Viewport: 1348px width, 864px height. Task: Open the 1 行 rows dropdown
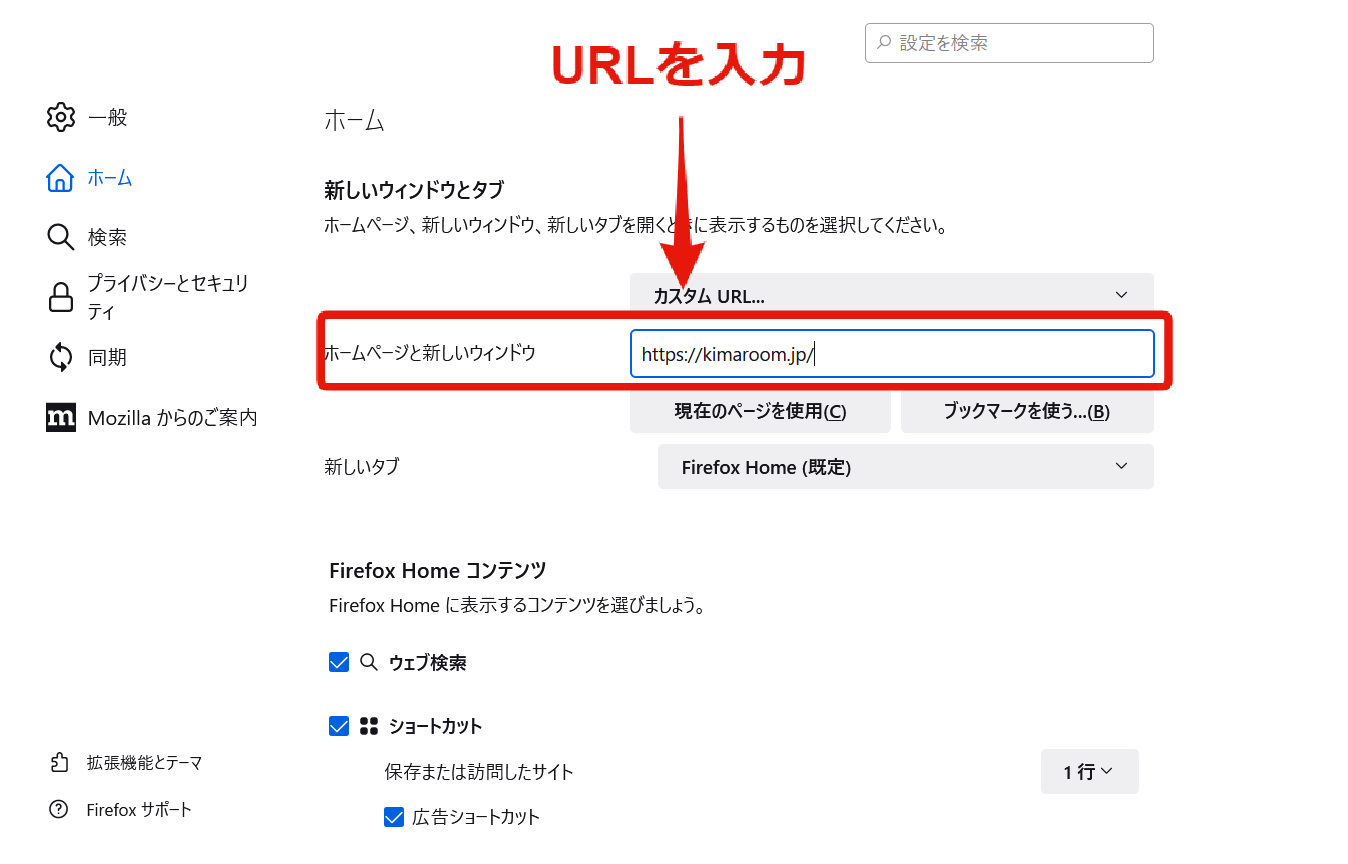point(1090,772)
